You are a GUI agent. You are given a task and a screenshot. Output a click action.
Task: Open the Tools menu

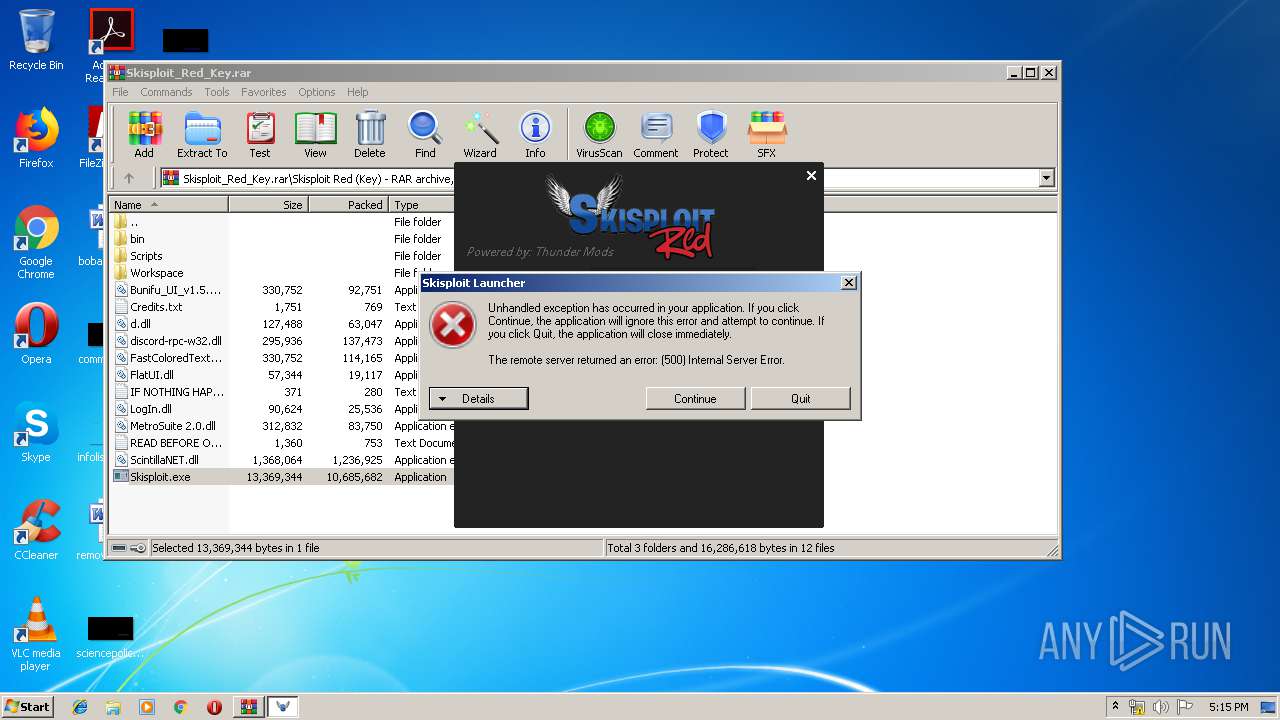point(217,92)
